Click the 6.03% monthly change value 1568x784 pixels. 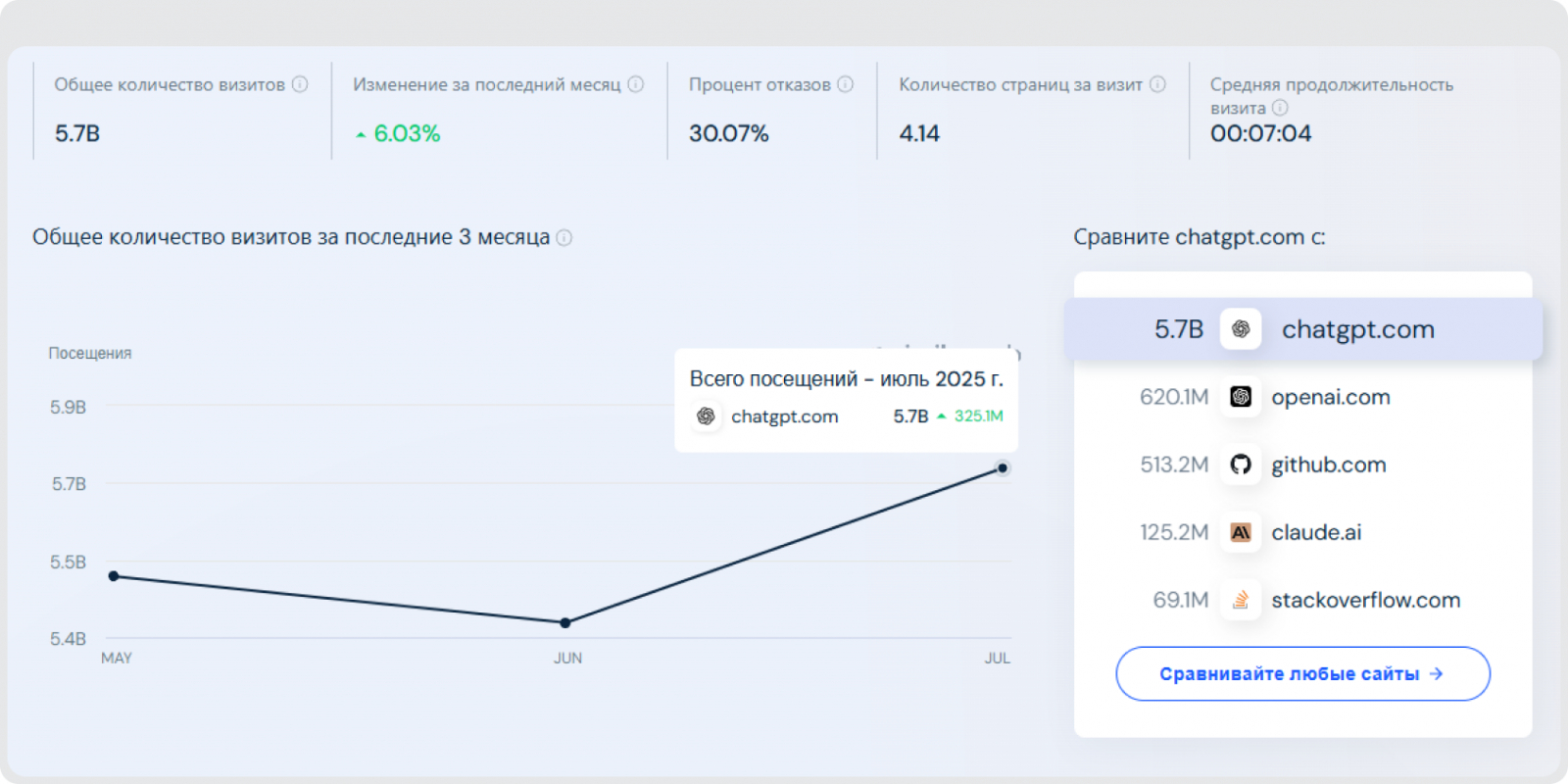pos(407,133)
